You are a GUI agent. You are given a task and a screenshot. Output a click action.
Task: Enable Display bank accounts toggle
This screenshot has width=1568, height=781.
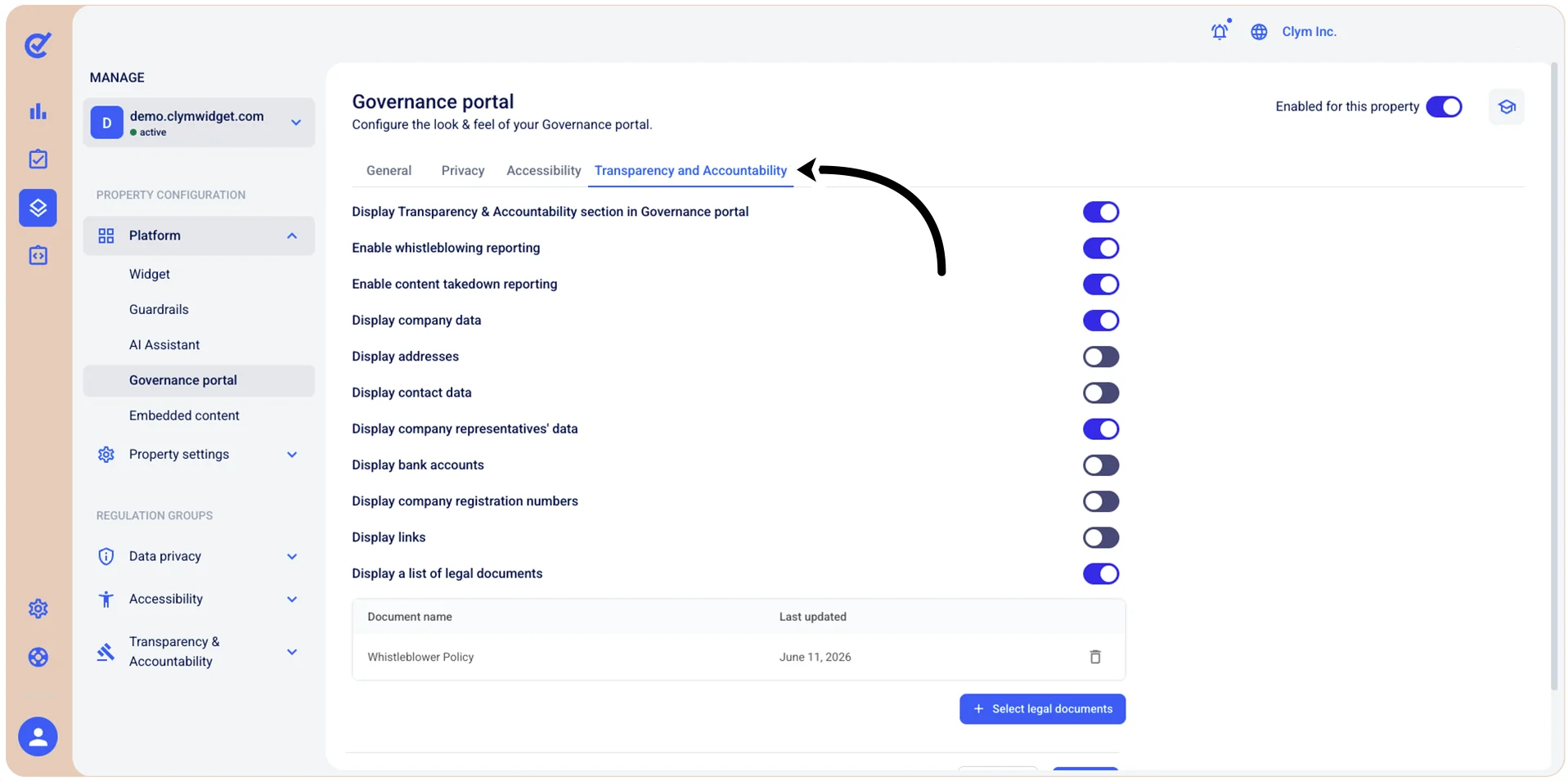click(1101, 465)
